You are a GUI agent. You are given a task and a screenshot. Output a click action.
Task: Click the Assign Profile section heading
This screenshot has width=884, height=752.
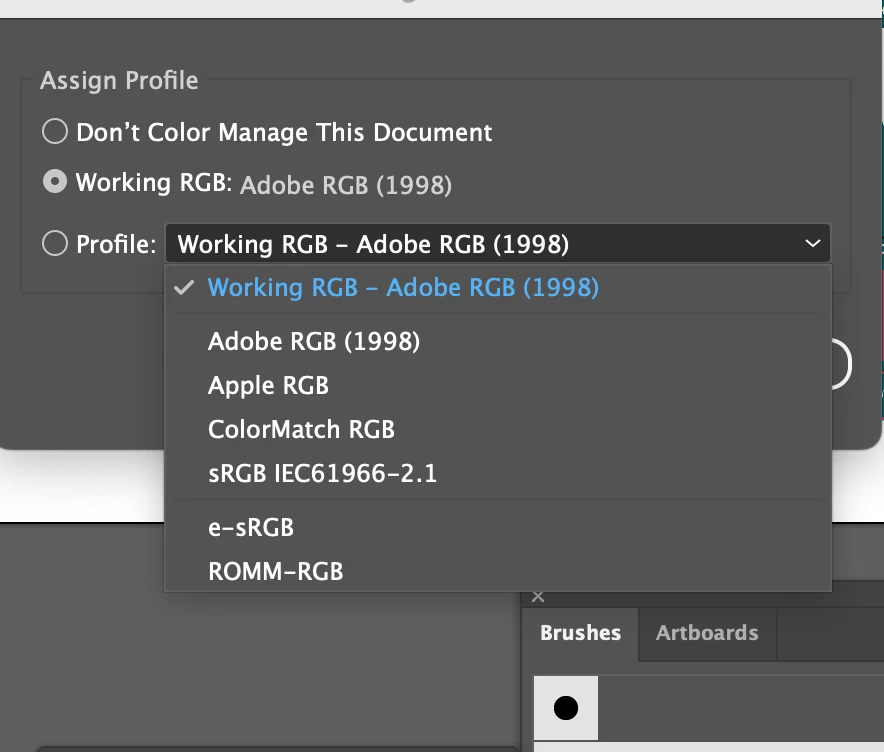coord(119,81)
